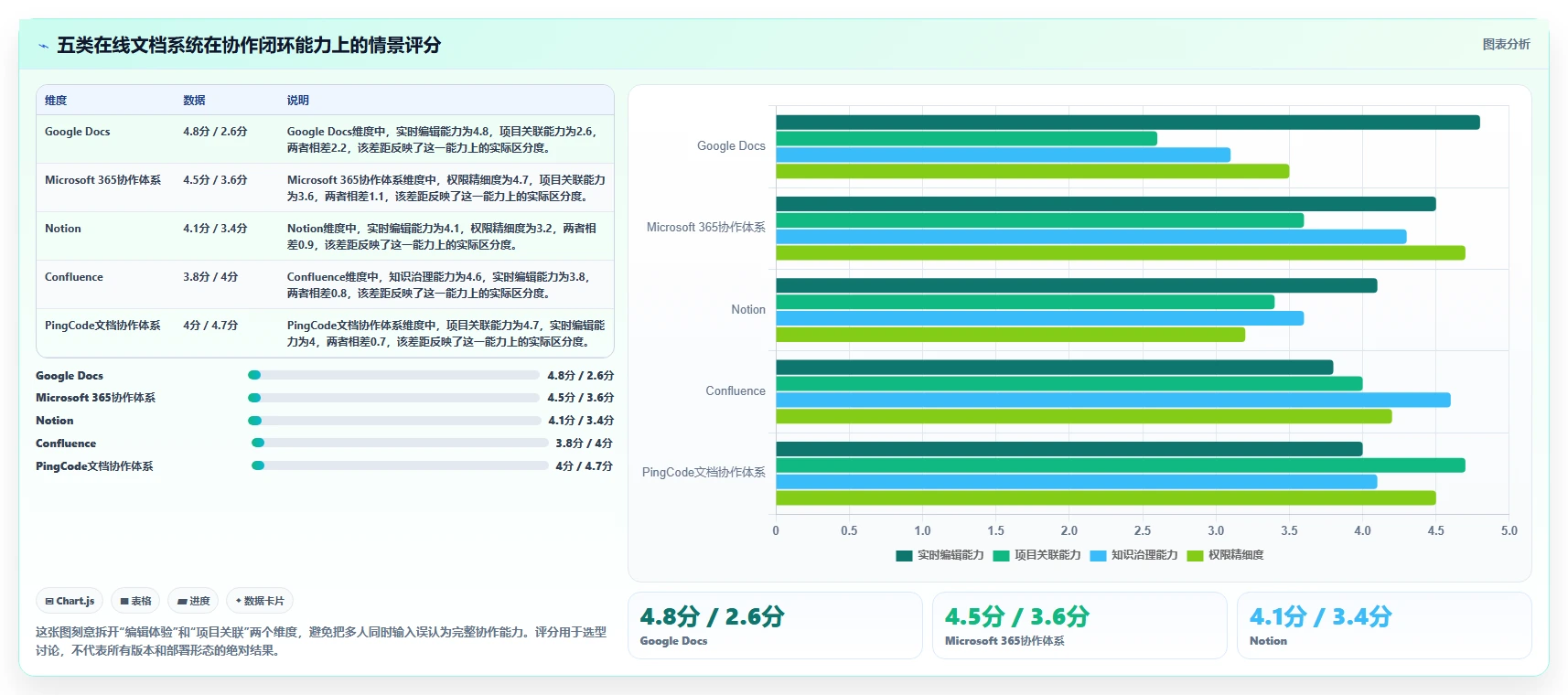Open the Google Docs 4.8分 data card
This screenshot has height=695, width=1568.
point(775,625)
